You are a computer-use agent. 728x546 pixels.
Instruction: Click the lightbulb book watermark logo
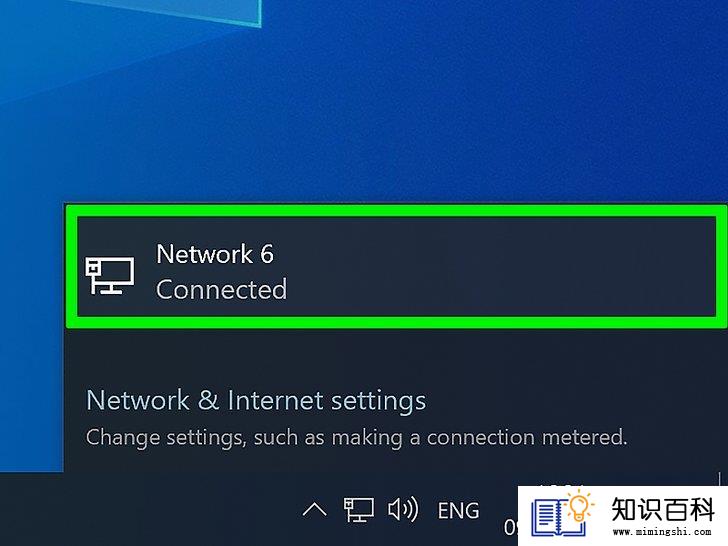point(562,515)
